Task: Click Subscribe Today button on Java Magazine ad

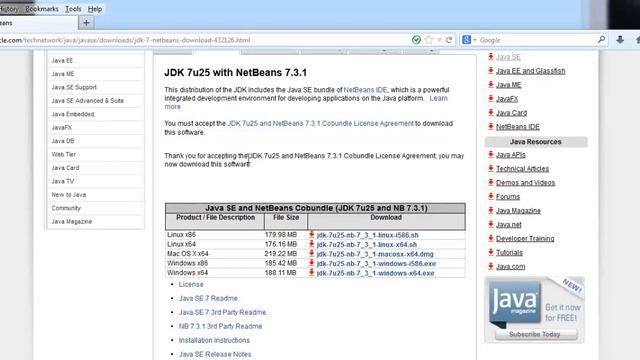Action: click(536, 334)
